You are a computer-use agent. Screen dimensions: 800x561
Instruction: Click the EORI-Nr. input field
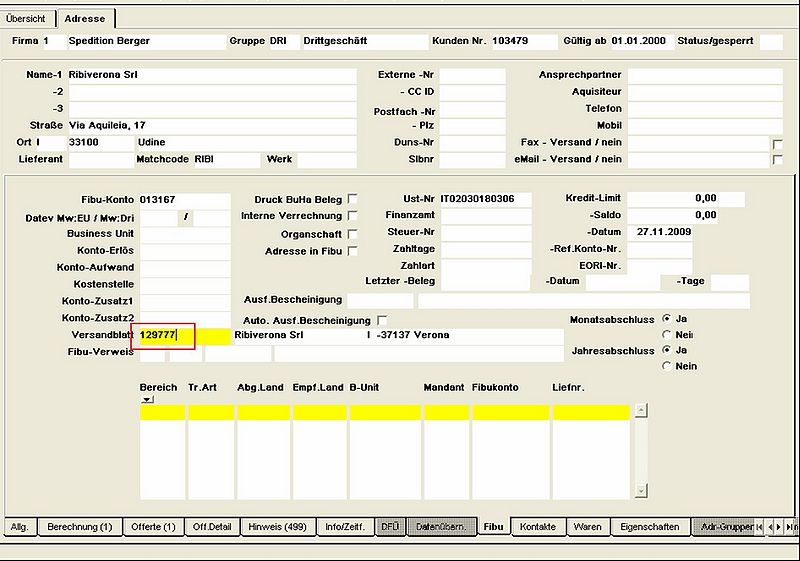660,266
